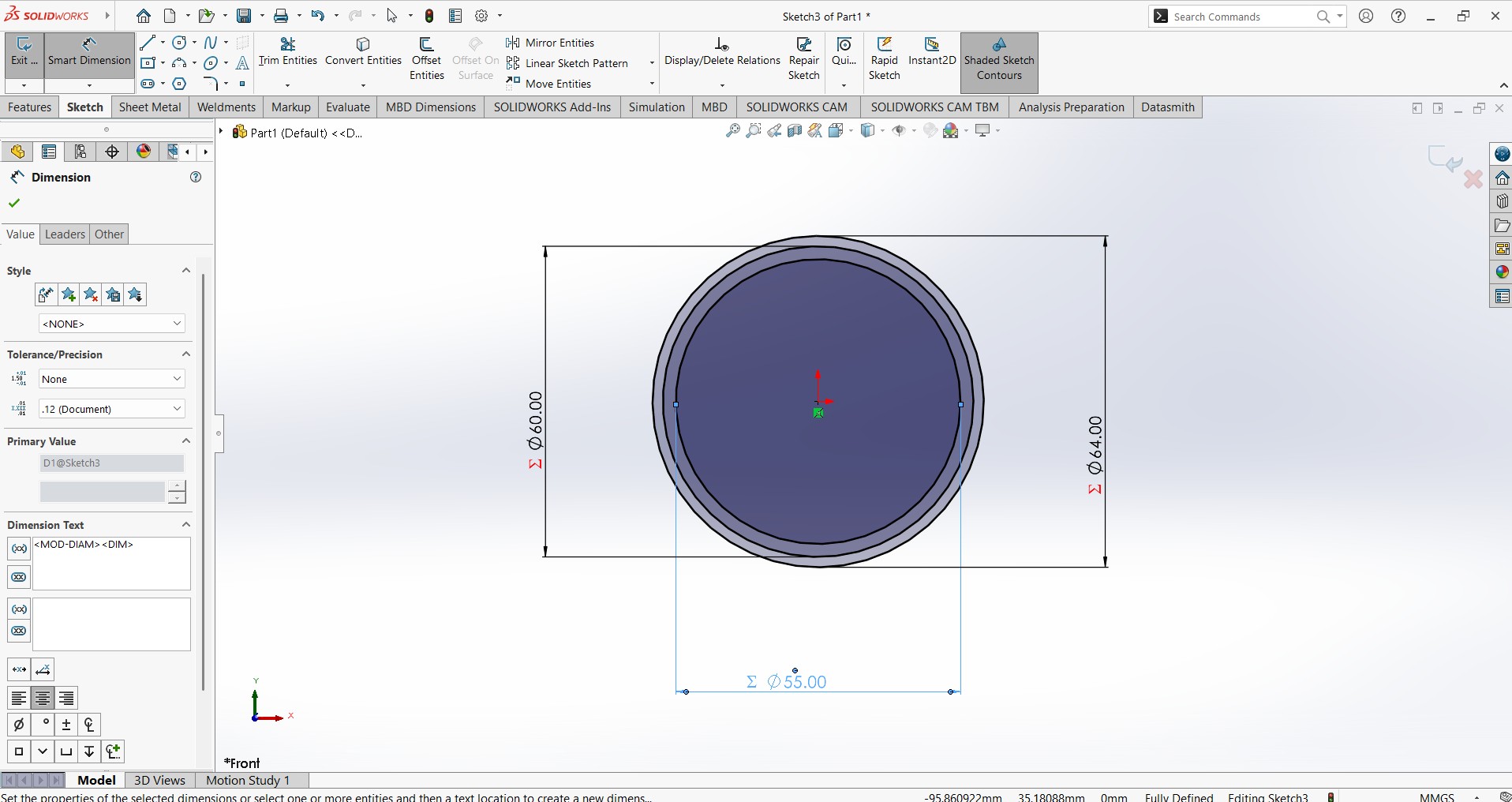The width and height of the screenshot is (1512, 802).
Task: Open the Simulation tab
Action: [657, 107]
